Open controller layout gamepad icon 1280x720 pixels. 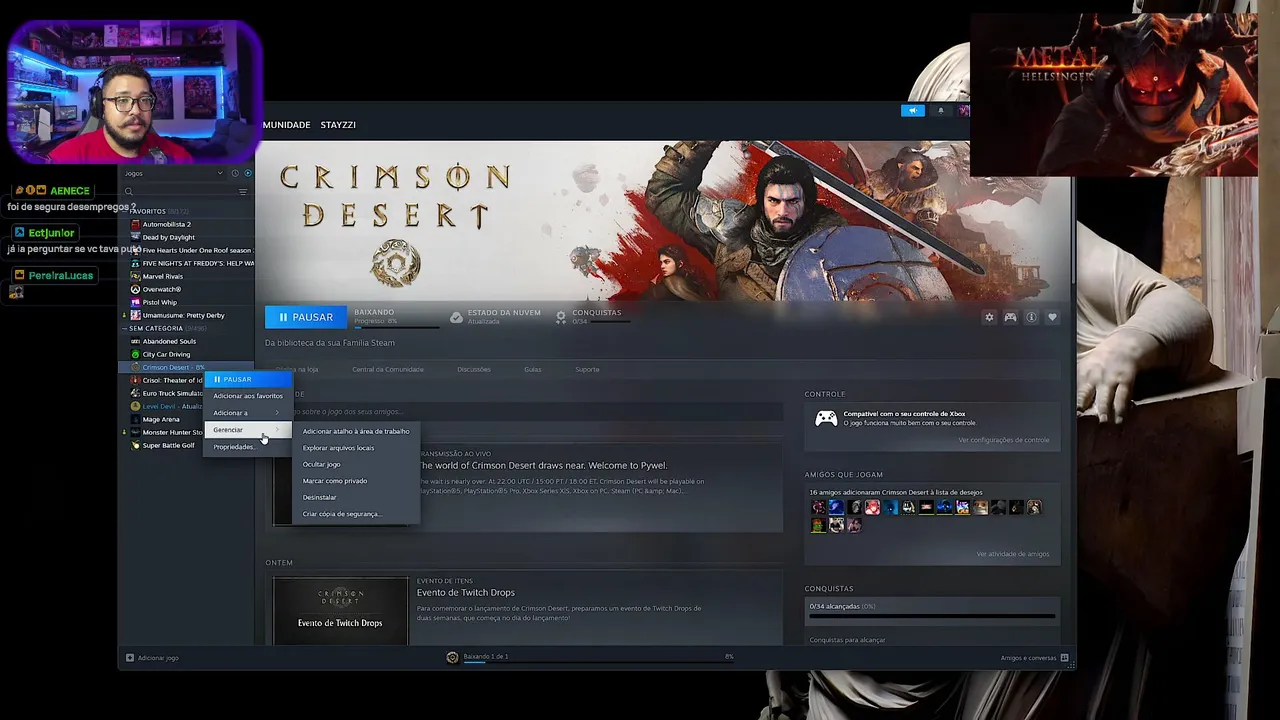point(1010,317)
